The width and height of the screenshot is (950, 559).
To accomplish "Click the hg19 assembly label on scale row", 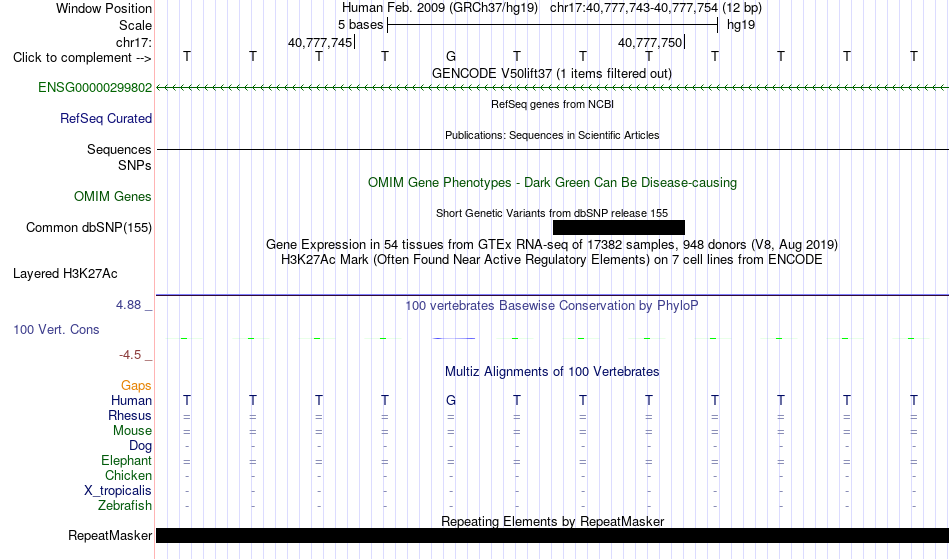I will pyautogui.click(x=741, y=25).
